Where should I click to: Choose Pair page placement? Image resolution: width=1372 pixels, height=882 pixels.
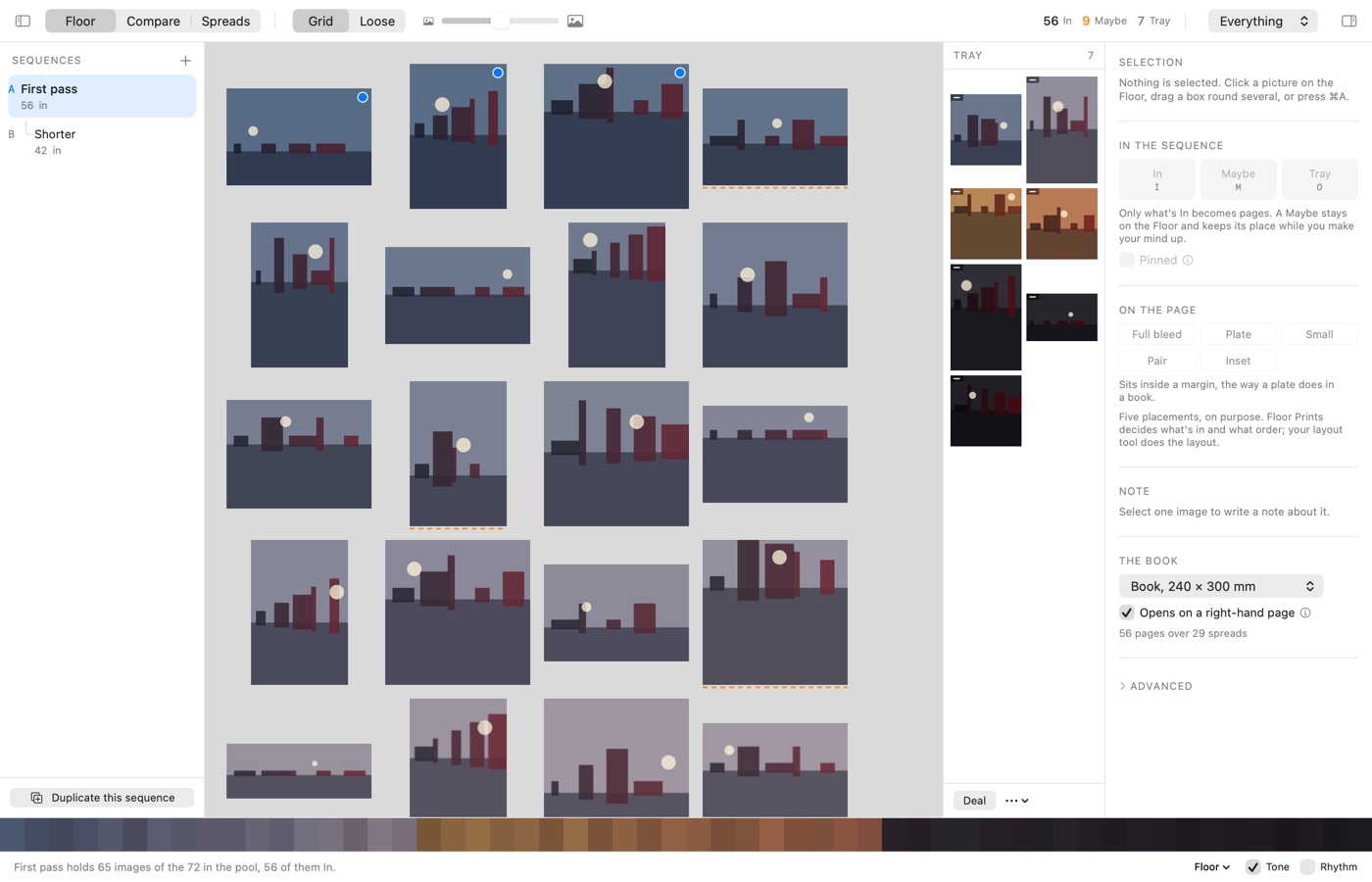(1156, 361)
